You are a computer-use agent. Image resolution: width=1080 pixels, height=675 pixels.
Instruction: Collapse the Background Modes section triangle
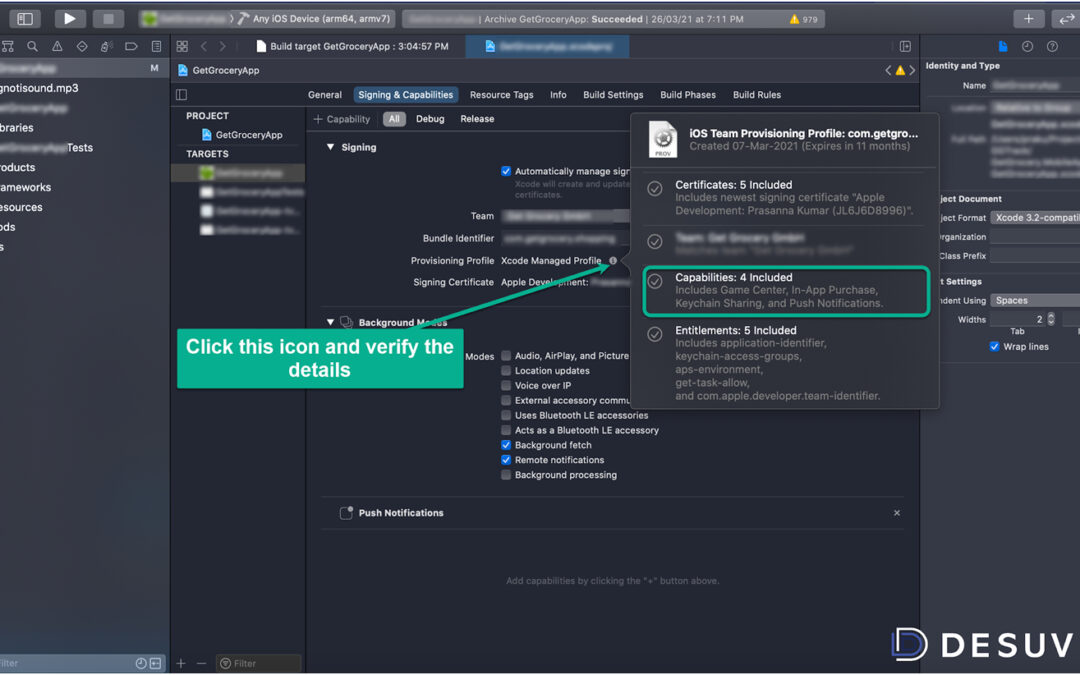[x=331, y=322]
